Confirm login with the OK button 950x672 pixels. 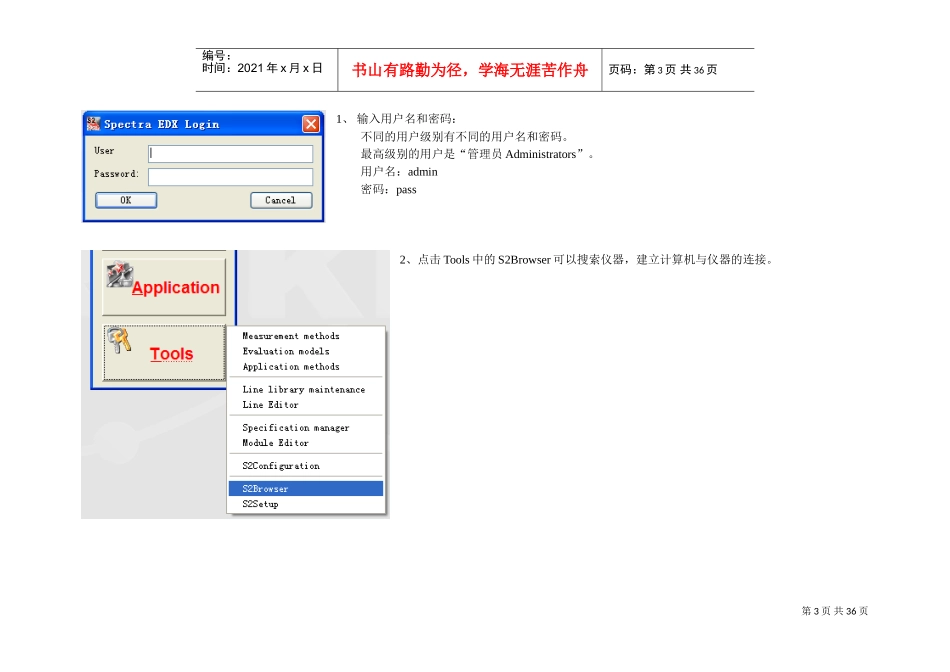click(126, 200)
